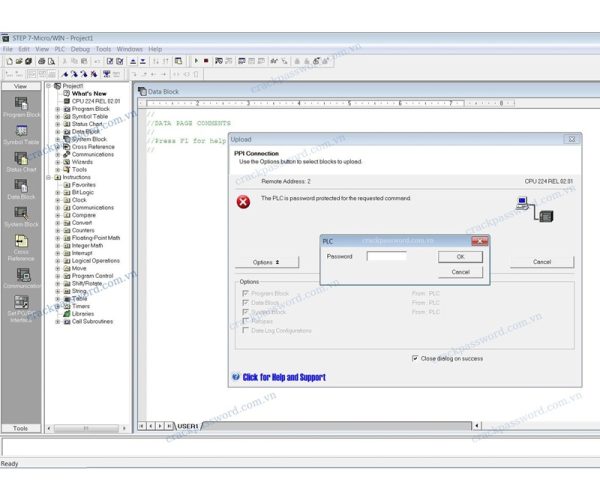The width and height of the screenshot is (600, 500).
Task: Open the Debug menu
Action: [x=80, y=49]
